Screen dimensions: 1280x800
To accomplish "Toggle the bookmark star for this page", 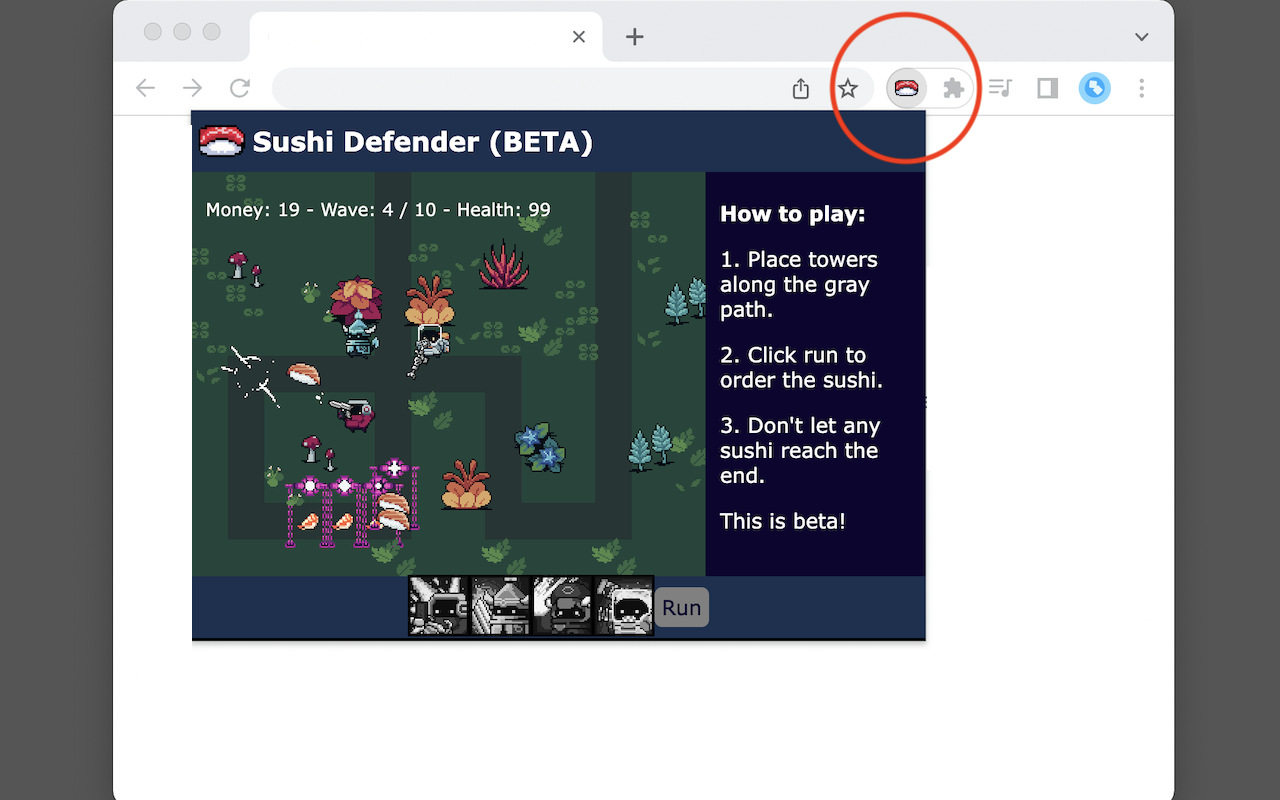I will tap(849, 88).
